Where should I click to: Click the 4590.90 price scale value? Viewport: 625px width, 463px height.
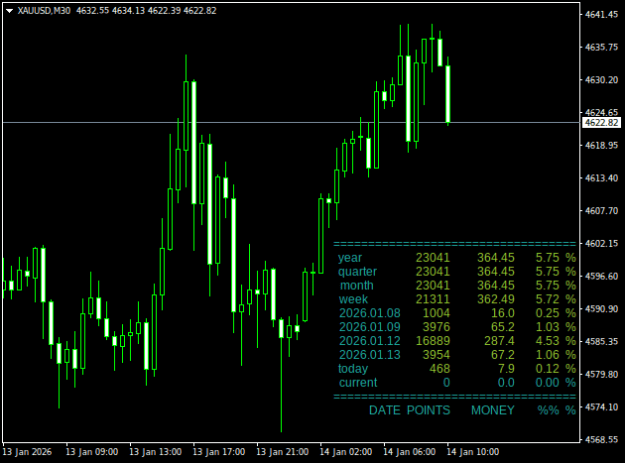coord(601,309)
